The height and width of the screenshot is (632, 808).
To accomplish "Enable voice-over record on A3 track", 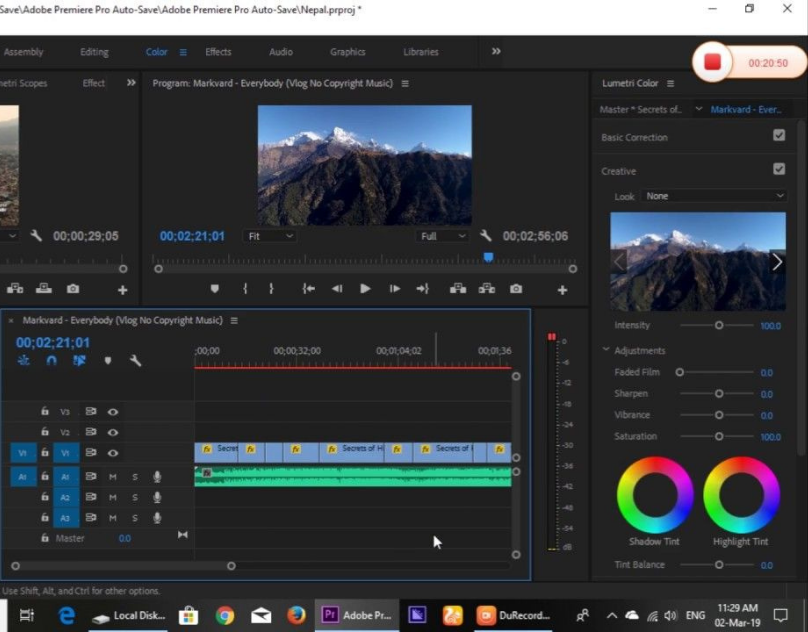I will click(157, 518).
